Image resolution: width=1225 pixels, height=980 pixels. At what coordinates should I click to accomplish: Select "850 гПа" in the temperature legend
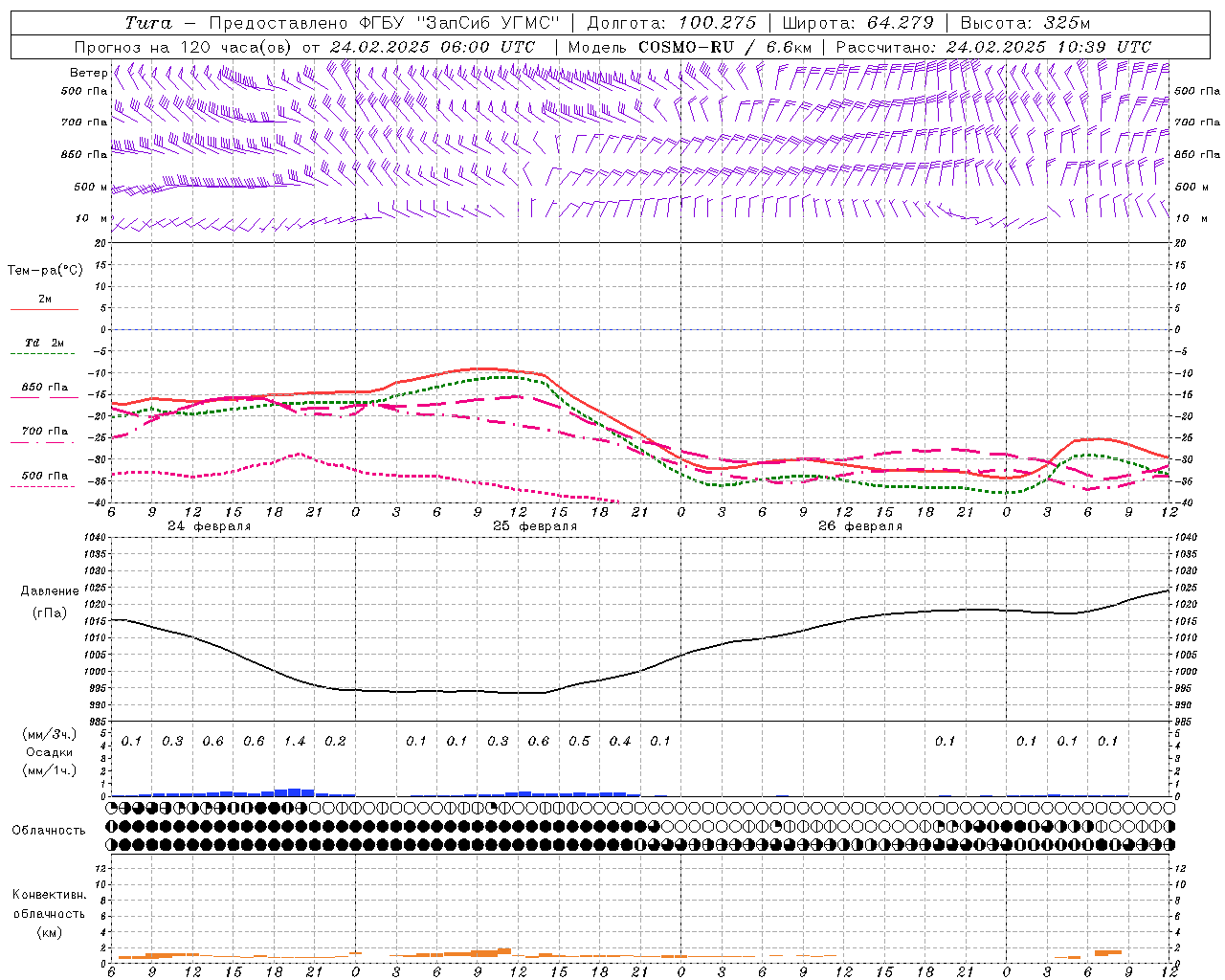[x=44, y=388]
